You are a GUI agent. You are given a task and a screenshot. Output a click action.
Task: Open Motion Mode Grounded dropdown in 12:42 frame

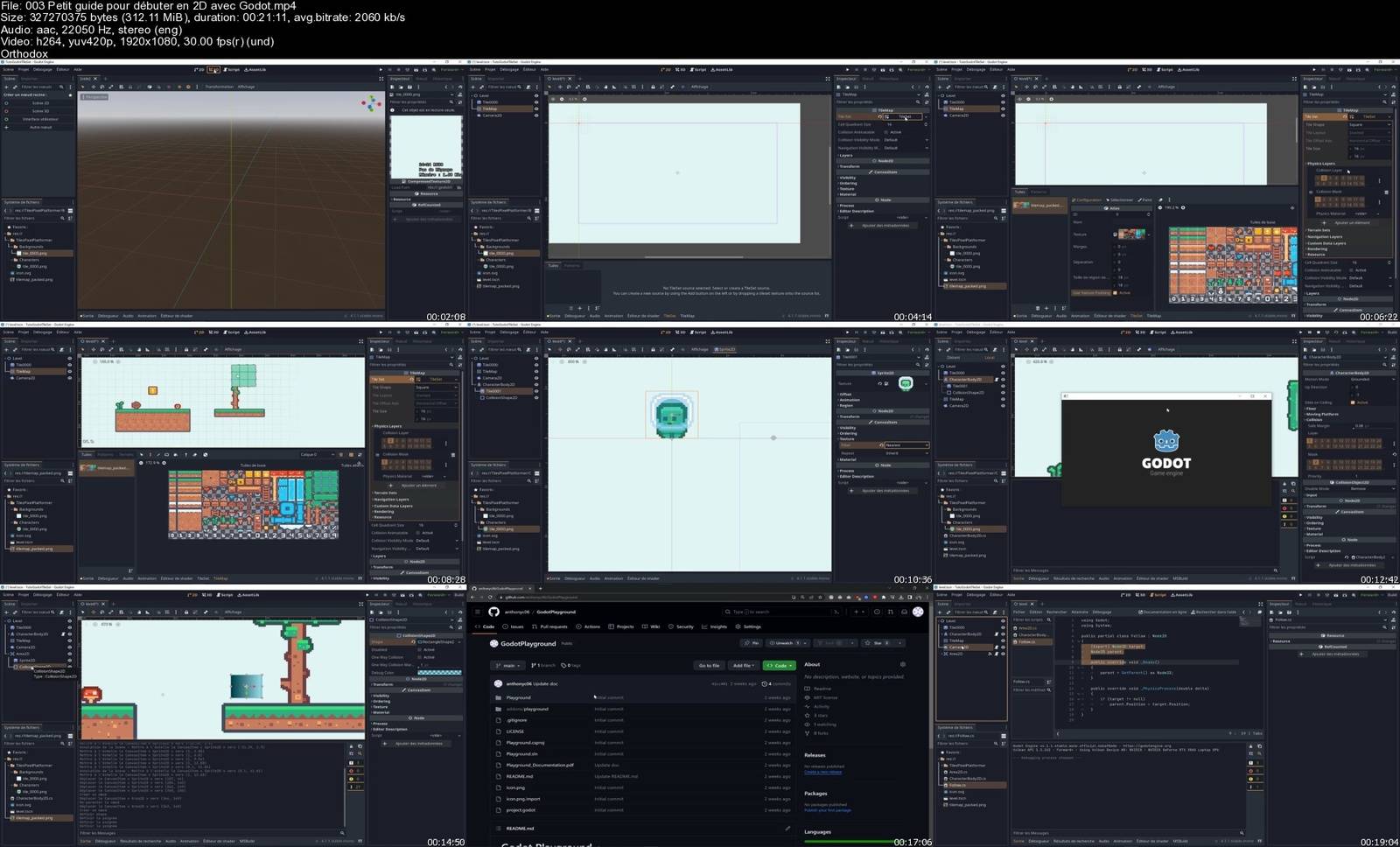click(1372, 379)
